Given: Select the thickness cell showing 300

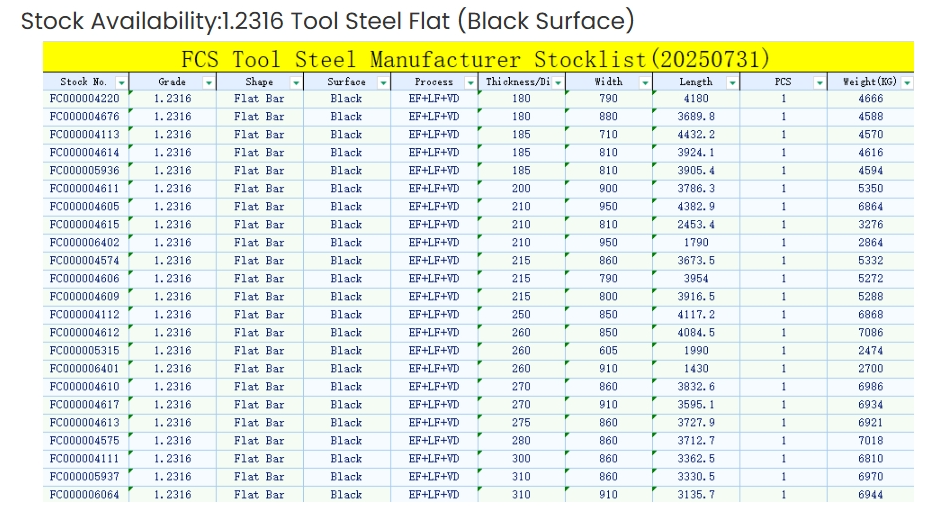Looking at the screenshot, I should tap(521, 459).
